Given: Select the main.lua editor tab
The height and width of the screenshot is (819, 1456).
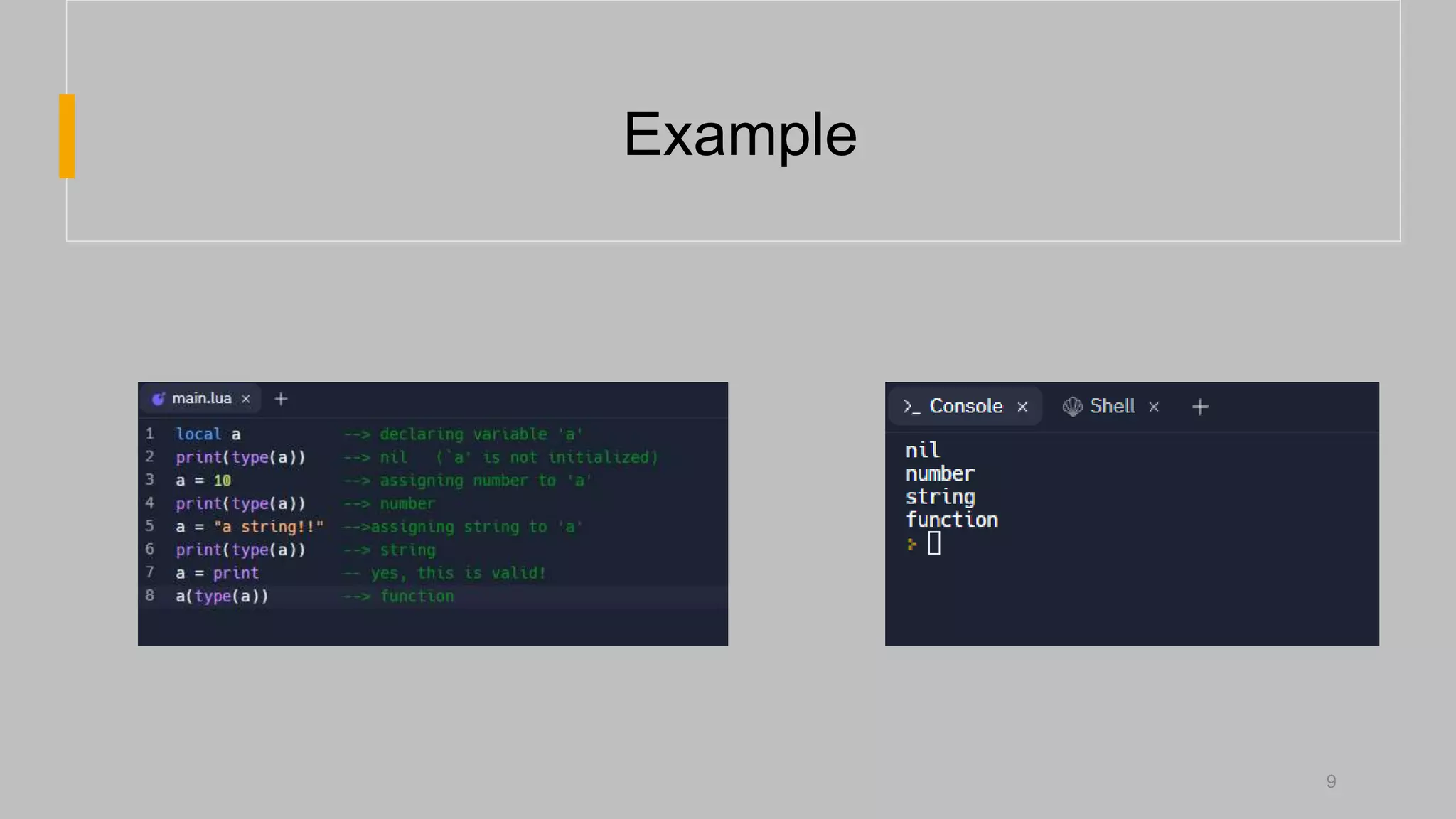Looking at the screenshot, I should [201, 398].
